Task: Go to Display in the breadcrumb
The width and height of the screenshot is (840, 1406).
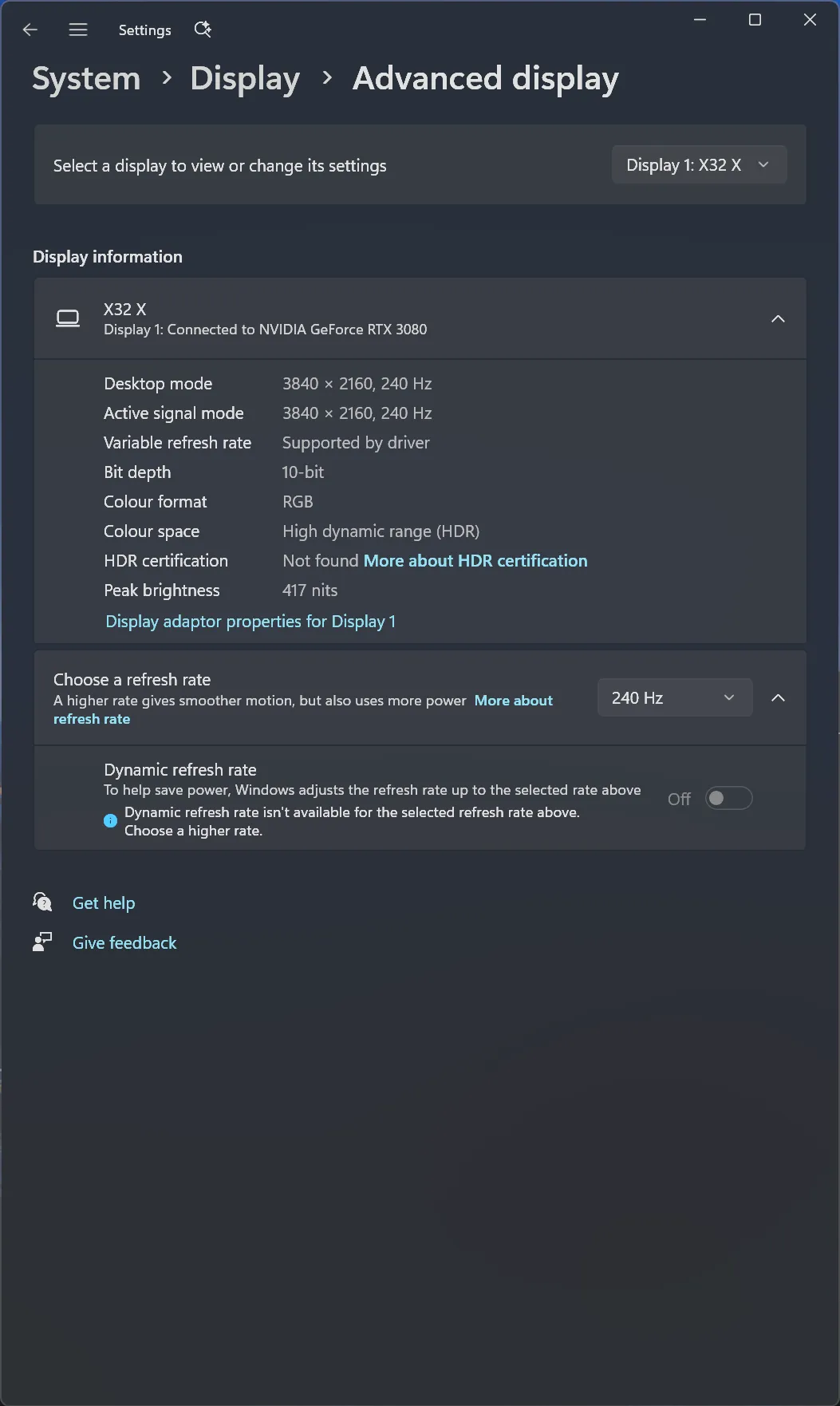Action: coord(245,78)
